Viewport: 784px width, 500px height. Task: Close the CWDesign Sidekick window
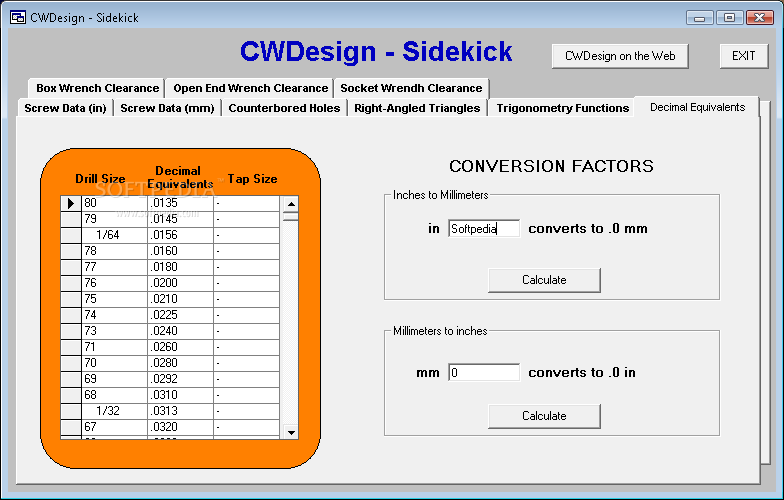click(760, 18)
